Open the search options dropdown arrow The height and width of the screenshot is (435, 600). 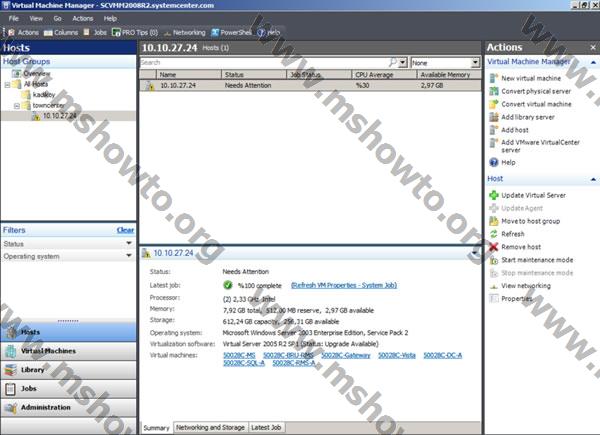point(403,62)
